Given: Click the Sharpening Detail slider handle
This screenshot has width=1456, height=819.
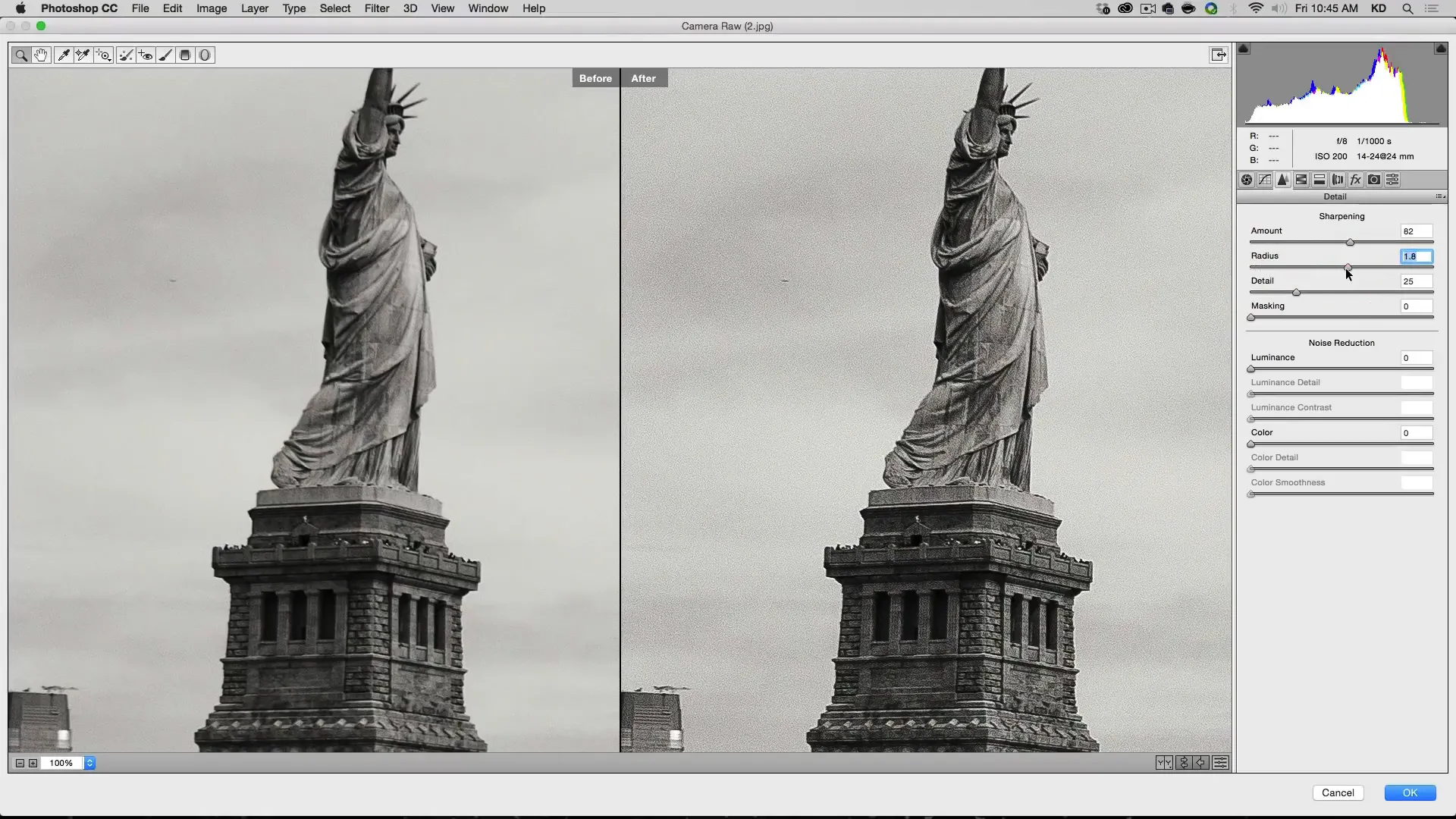Looking at the screenshot, I should click(x=1296, y=293).
